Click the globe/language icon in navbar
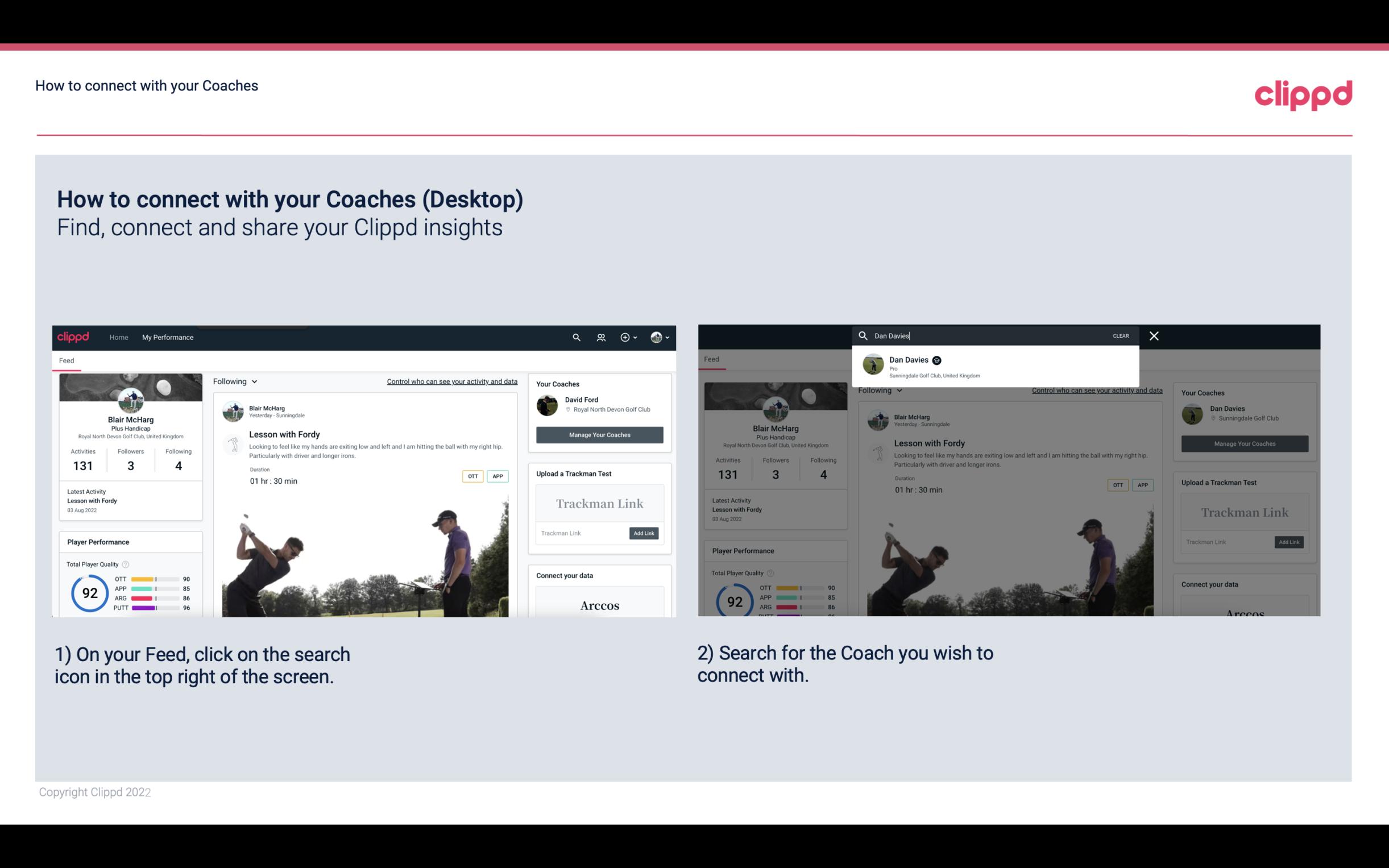The width and height of the screenshot is (1389, 868). point(656,337)
